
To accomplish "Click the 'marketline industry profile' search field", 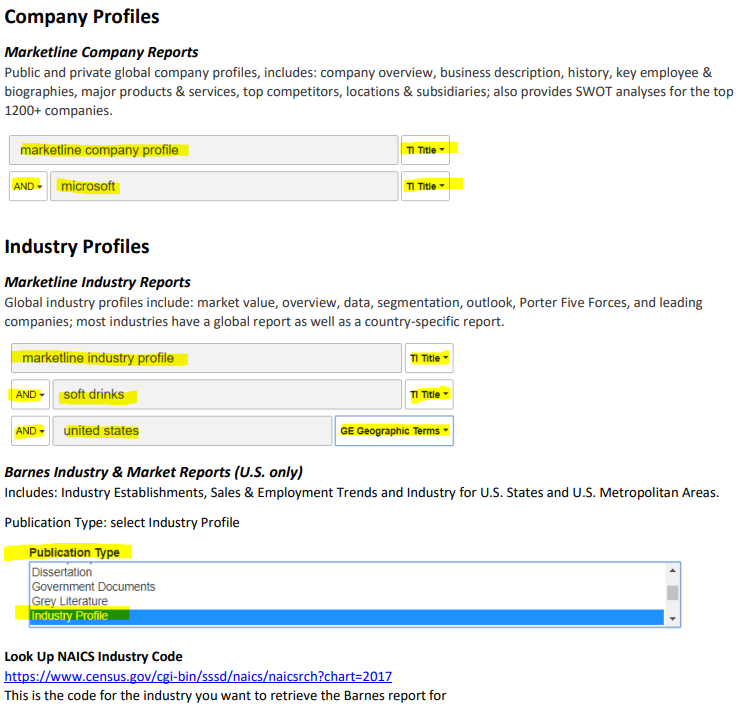I will (x=206, y=358).
